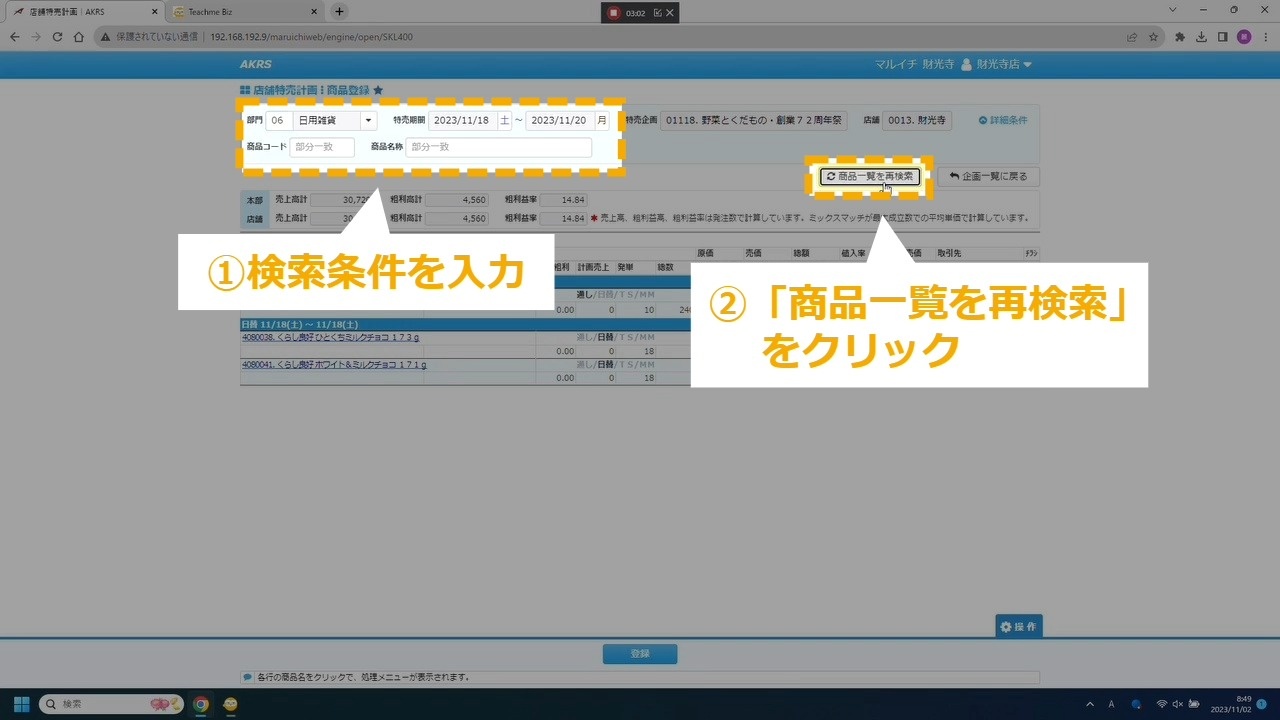Reload the page with browser refresh icon
1280x720 pixels.
coord(57,37)
